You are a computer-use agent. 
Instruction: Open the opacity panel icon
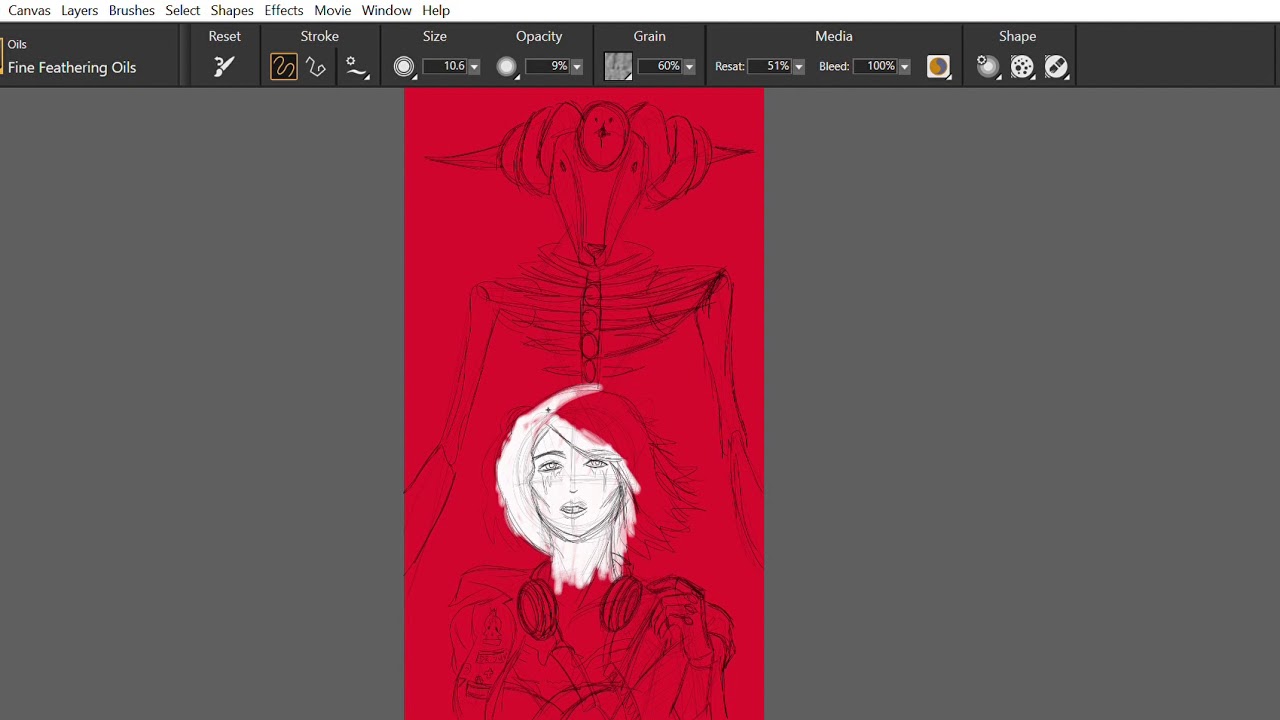tap(507, 67)
